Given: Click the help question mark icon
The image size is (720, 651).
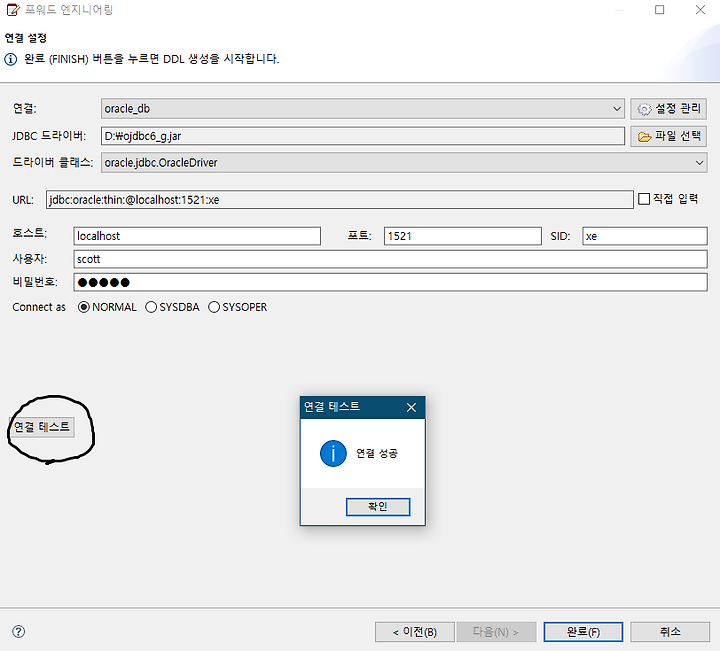Looking at the screenshot, I should (18, 632).
